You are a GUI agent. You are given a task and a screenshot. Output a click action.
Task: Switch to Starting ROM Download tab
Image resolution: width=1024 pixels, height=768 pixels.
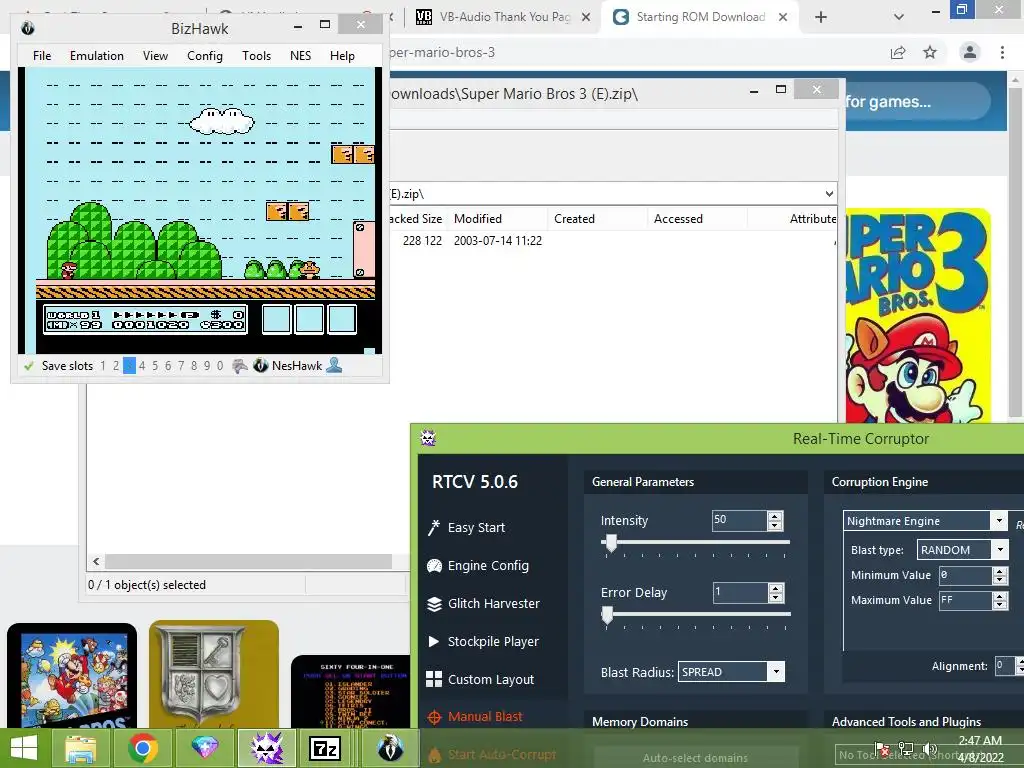(x=699, y=17)
